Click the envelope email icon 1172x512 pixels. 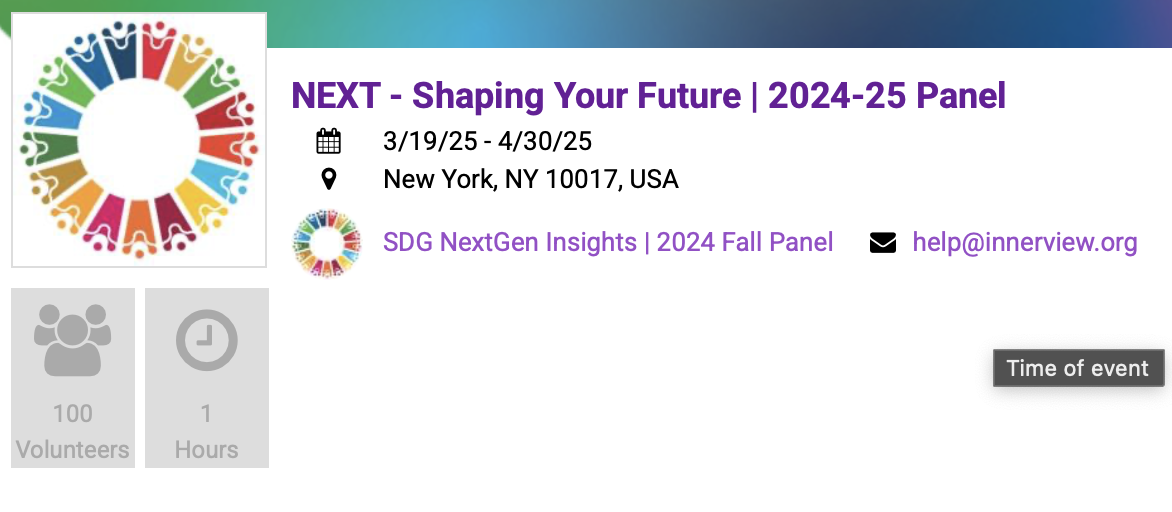tap(882, 243)
